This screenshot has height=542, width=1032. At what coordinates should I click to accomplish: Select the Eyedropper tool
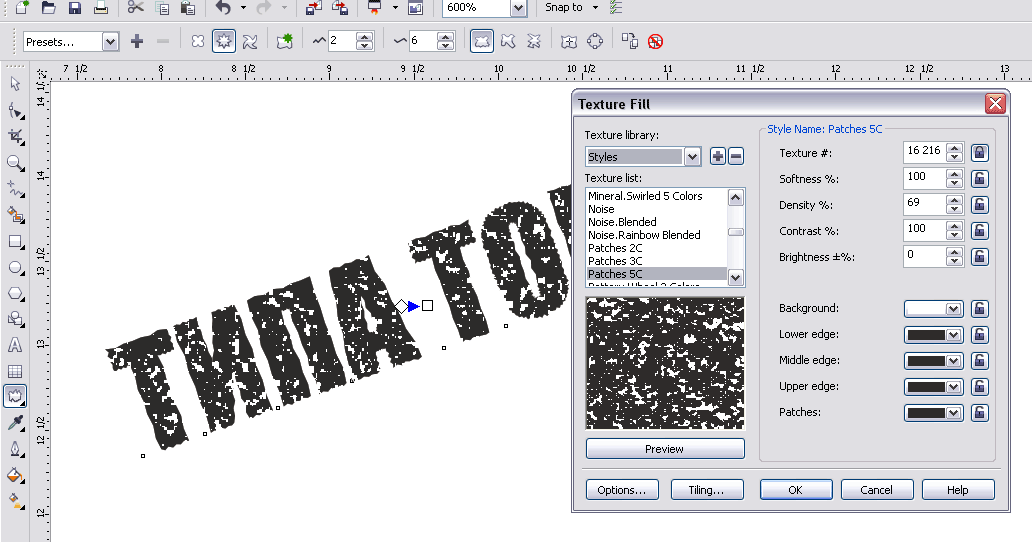15,423
